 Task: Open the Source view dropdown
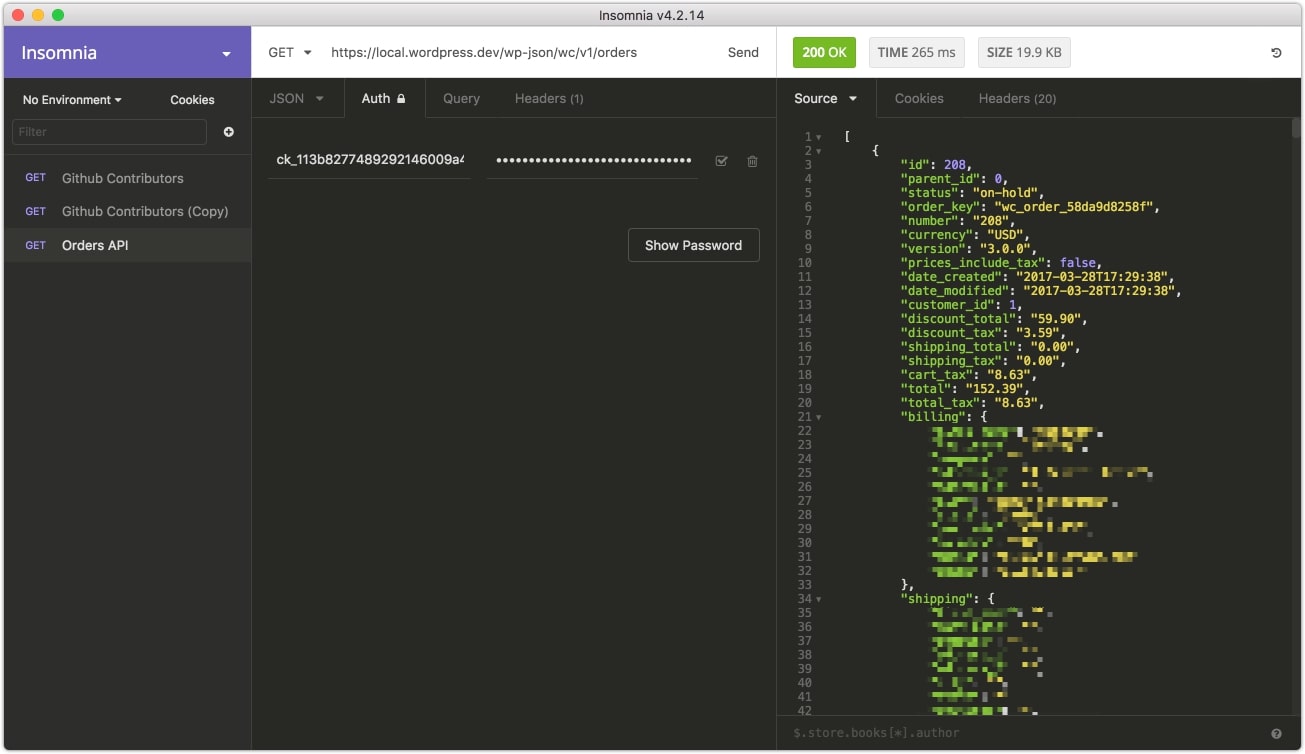pyautogui.click(x=826, y=98)
